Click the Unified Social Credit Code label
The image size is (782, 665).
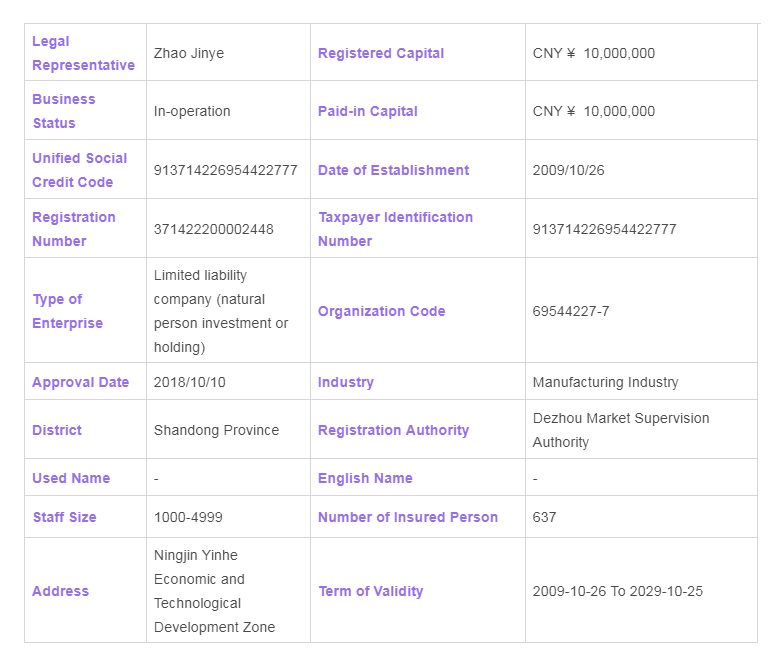point(80,170)
